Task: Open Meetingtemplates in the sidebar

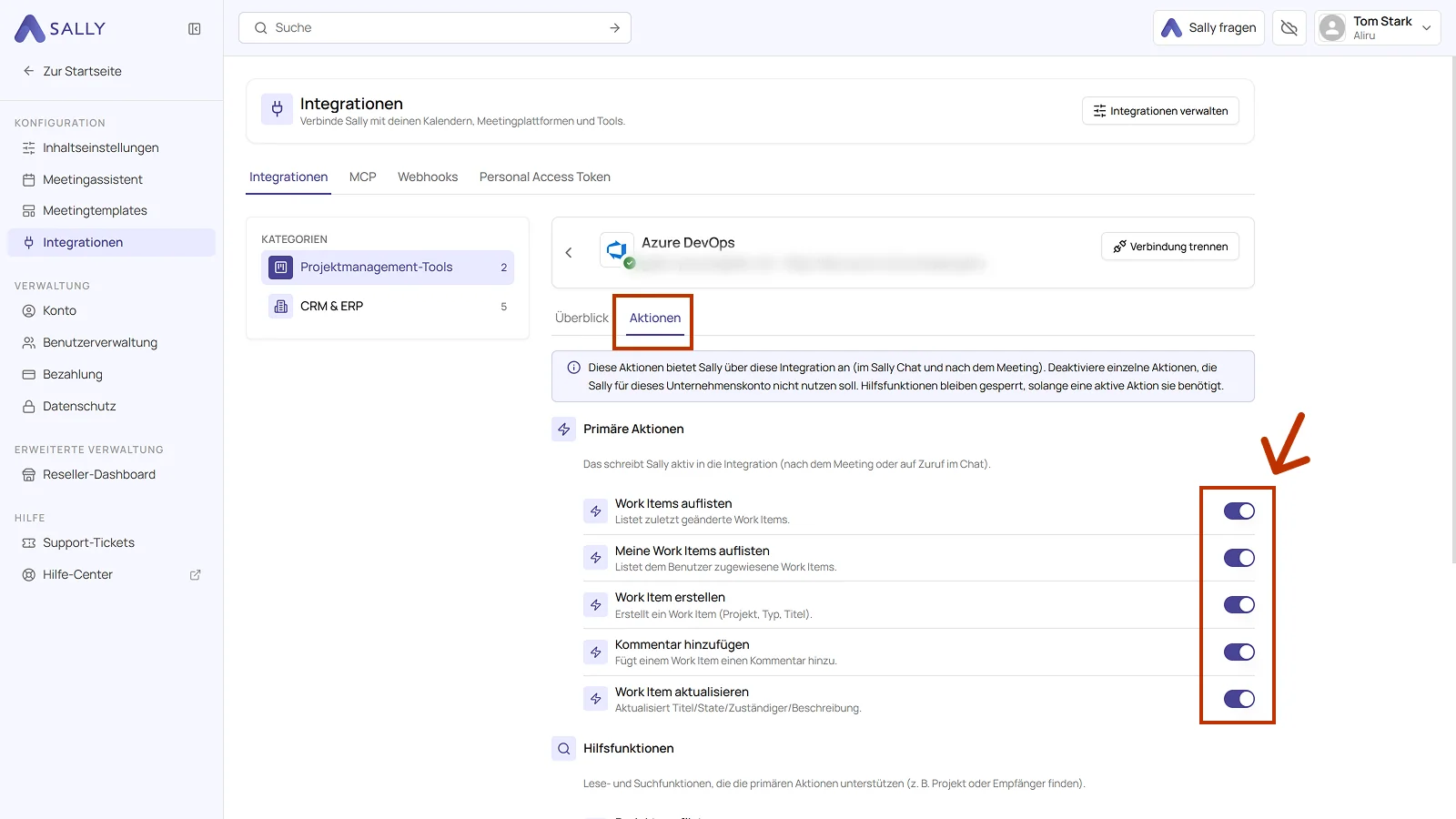Action: 111,210
